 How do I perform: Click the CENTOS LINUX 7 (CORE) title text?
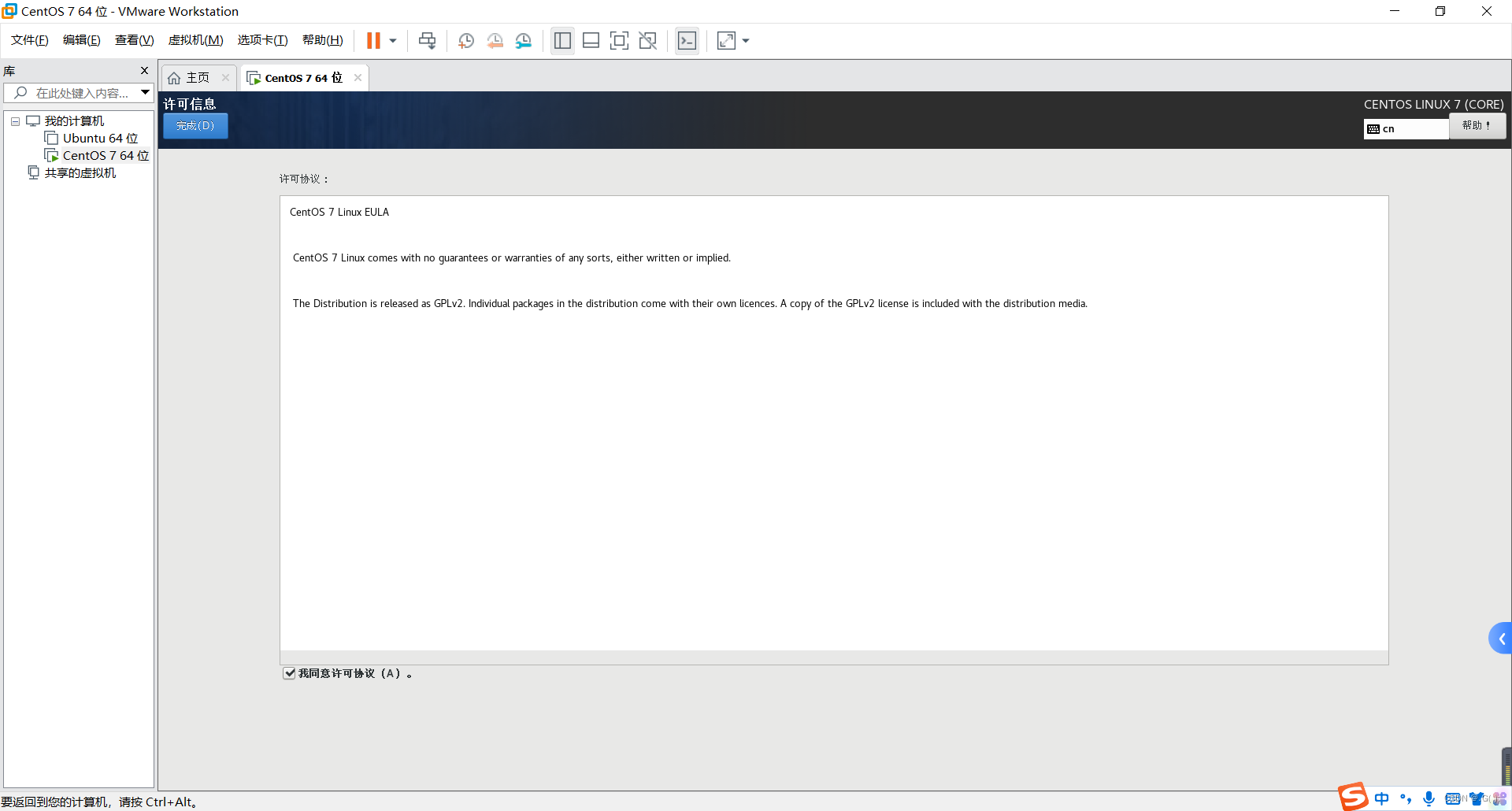point(1434,105)
